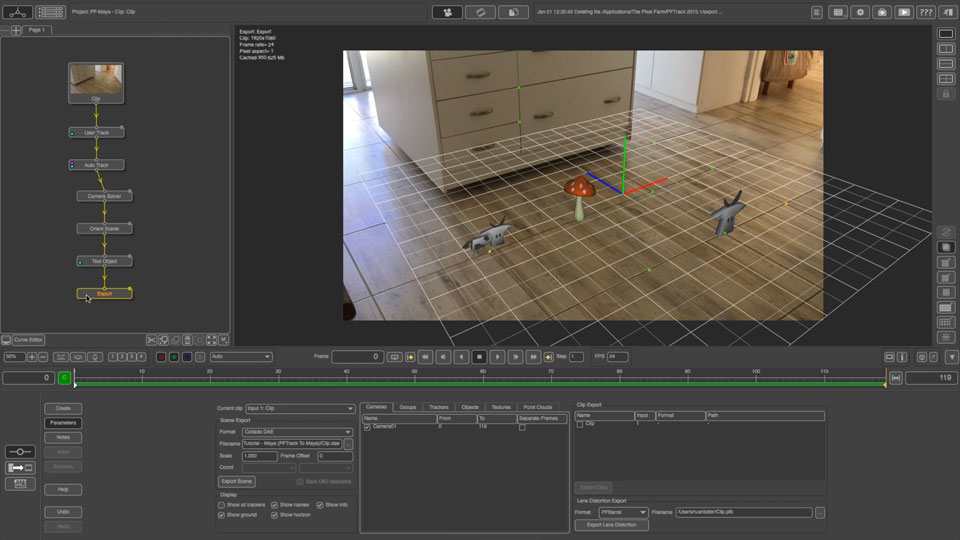Click the help question marks icon
Screen dimensions: 960x540
click(926, 12)
